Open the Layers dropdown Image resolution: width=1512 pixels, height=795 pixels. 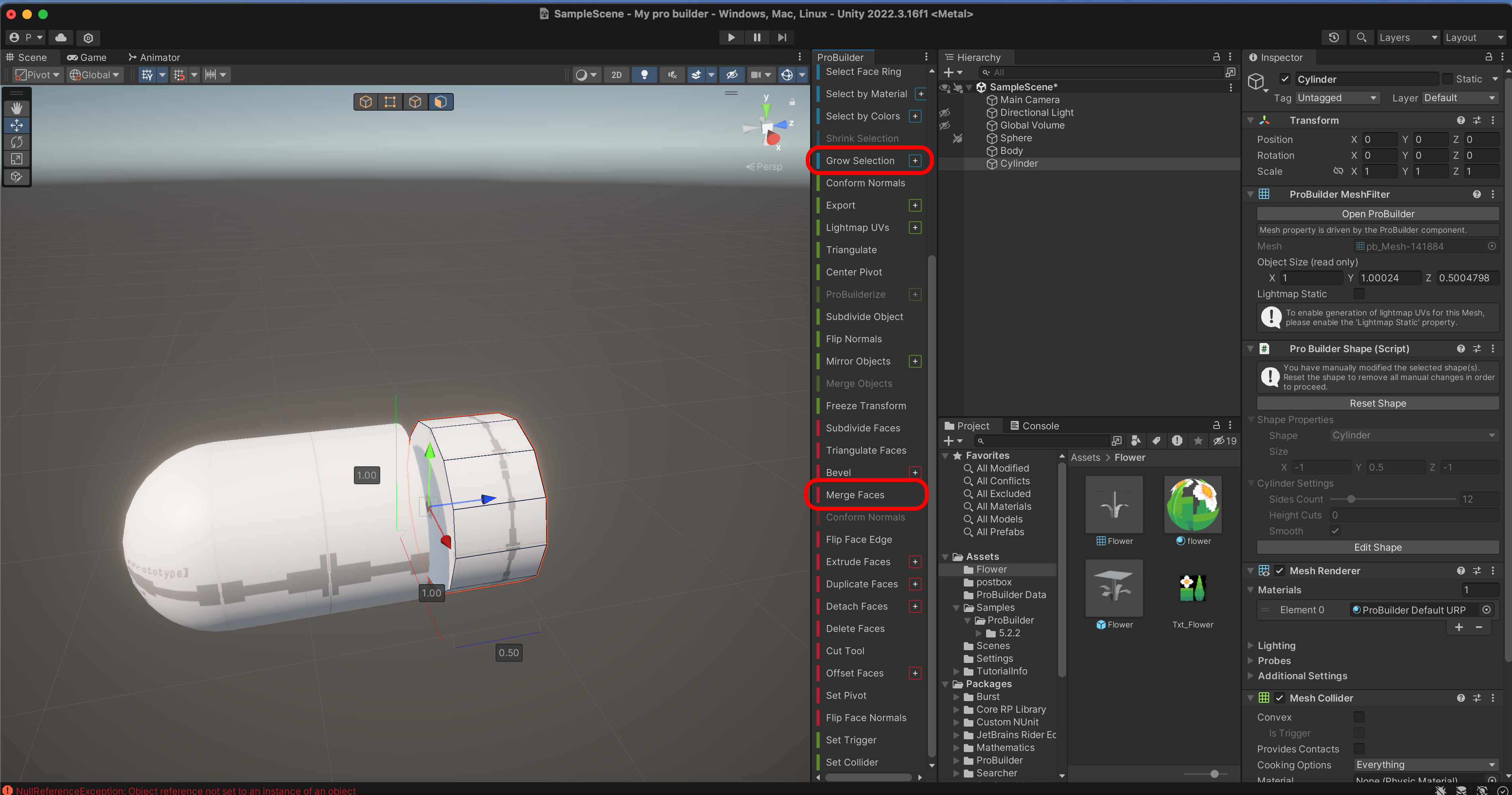pyautogui.click(x=1407, y=37)
